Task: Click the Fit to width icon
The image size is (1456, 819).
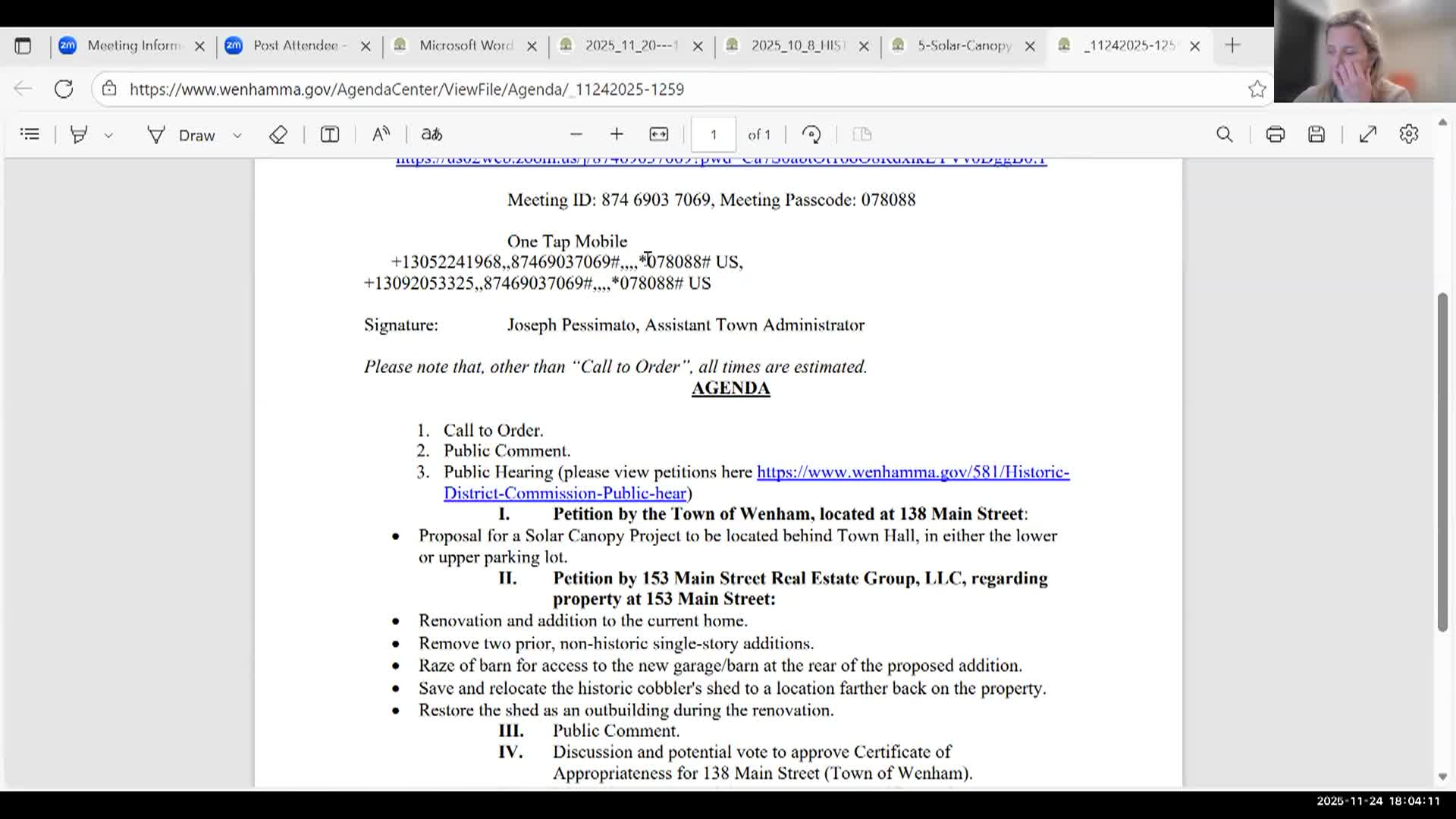Action: pos(658,134)
